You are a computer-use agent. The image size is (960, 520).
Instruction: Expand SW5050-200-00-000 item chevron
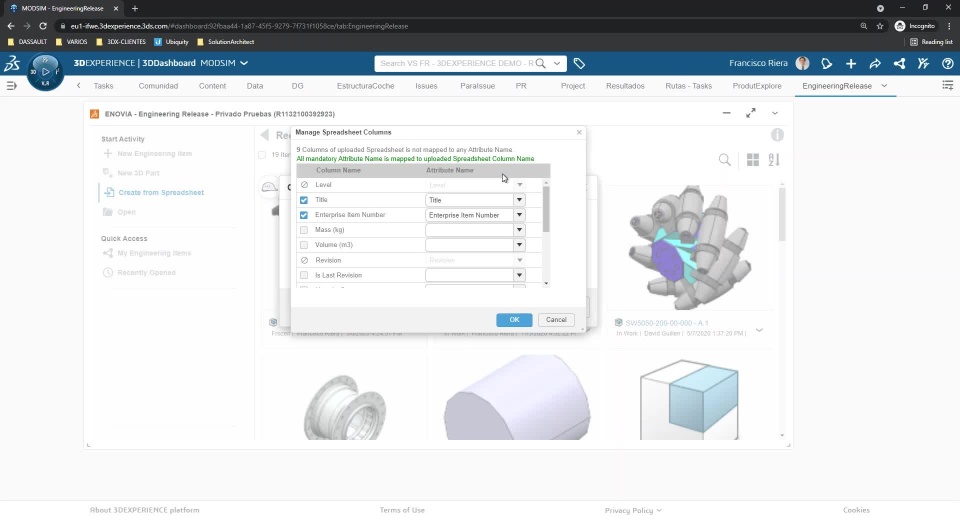759,330
